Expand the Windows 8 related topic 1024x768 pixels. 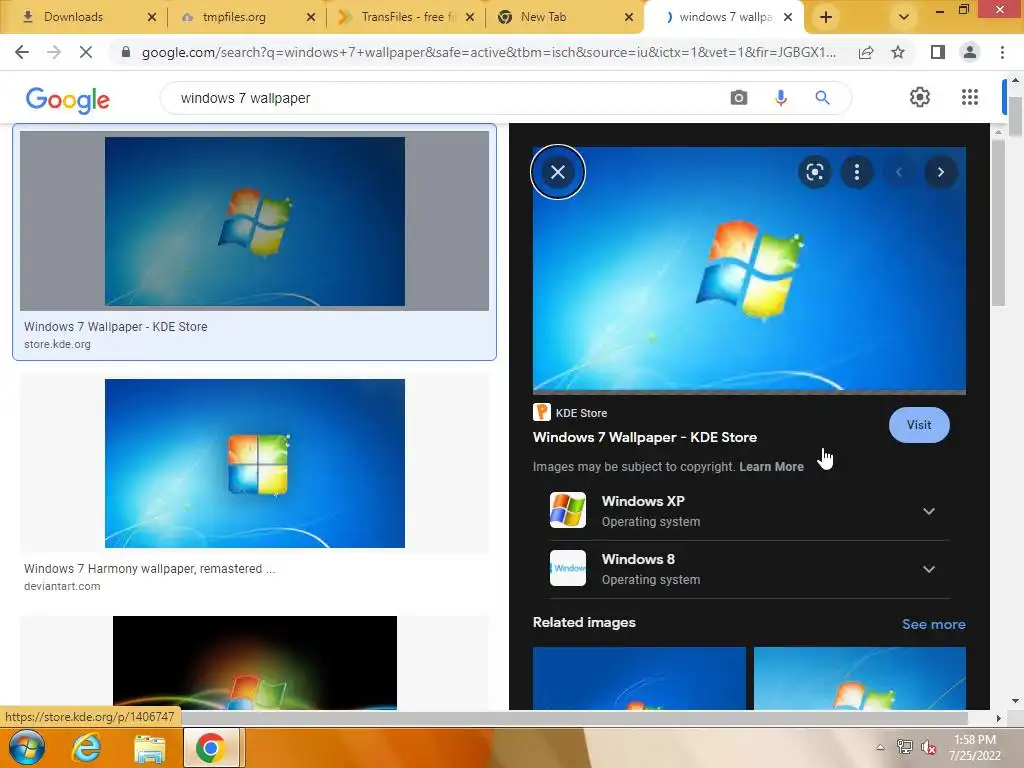coord(929,569)
